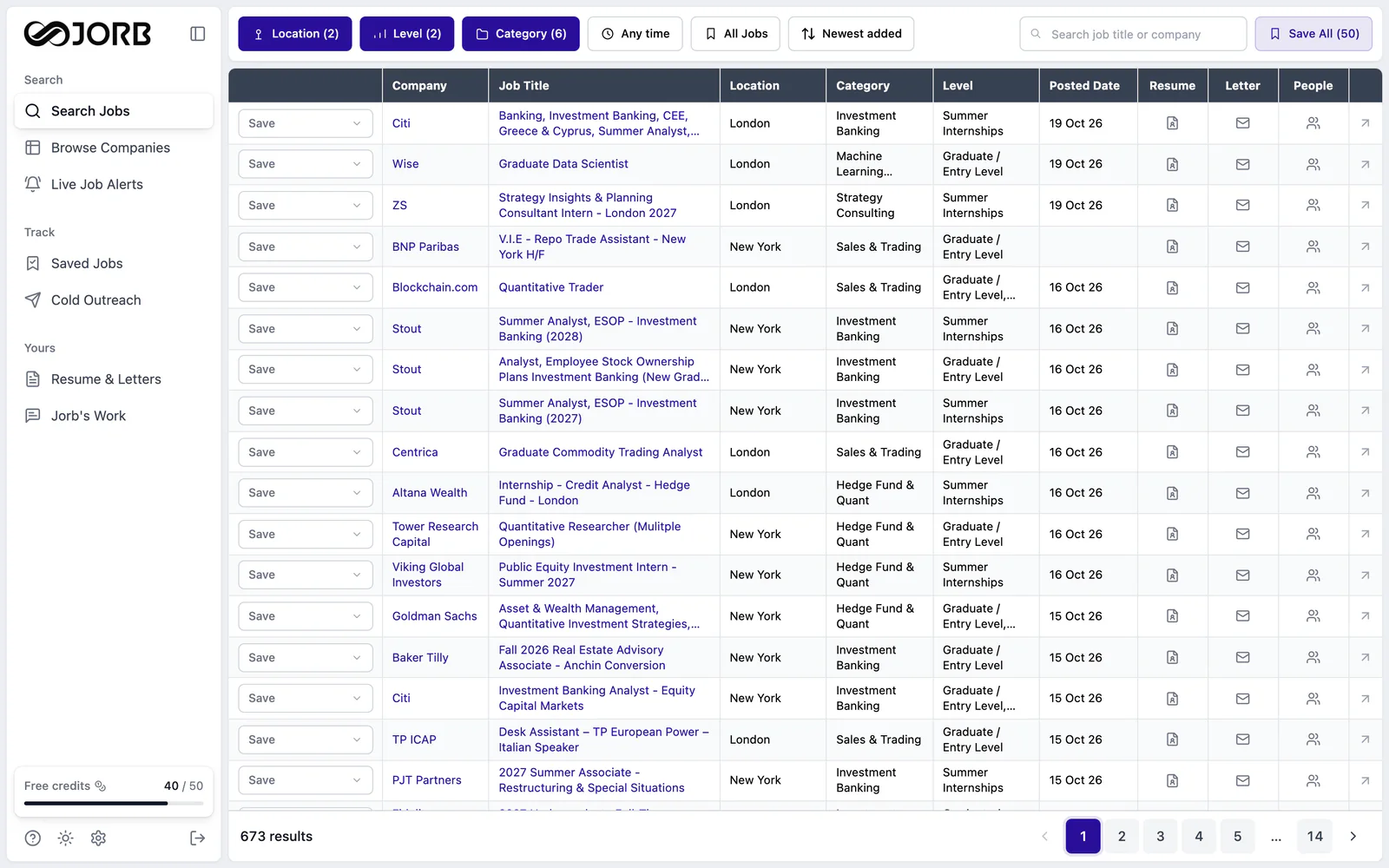The image size is (1389, 868).
Task: Click resume icon for Blockchain.com row
Action: coord(1172,287)
